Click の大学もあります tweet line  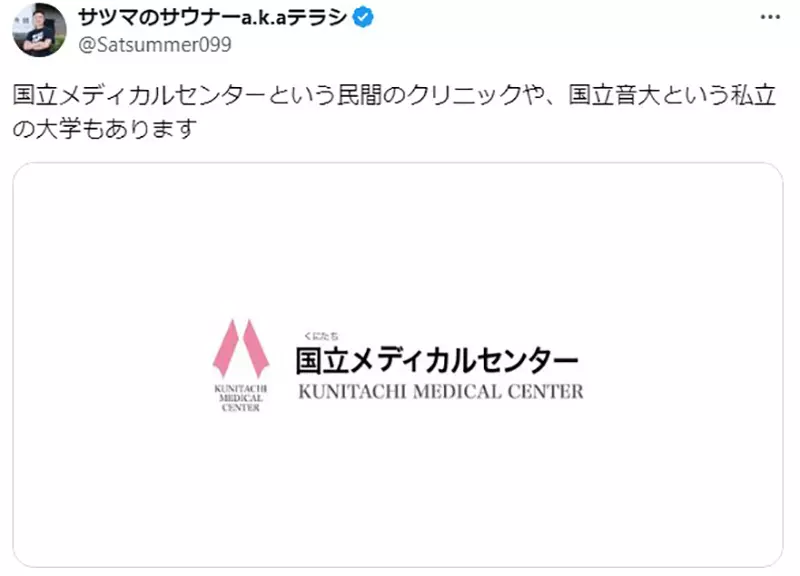(x=105, y=129)
